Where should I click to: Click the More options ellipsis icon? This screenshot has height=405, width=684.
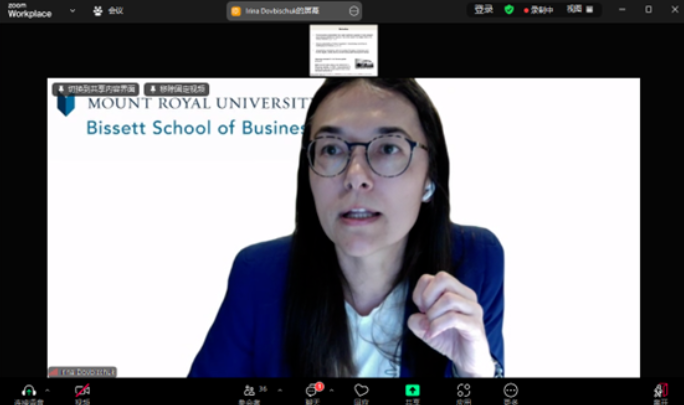pyautogui.click(x=511, y=391)
